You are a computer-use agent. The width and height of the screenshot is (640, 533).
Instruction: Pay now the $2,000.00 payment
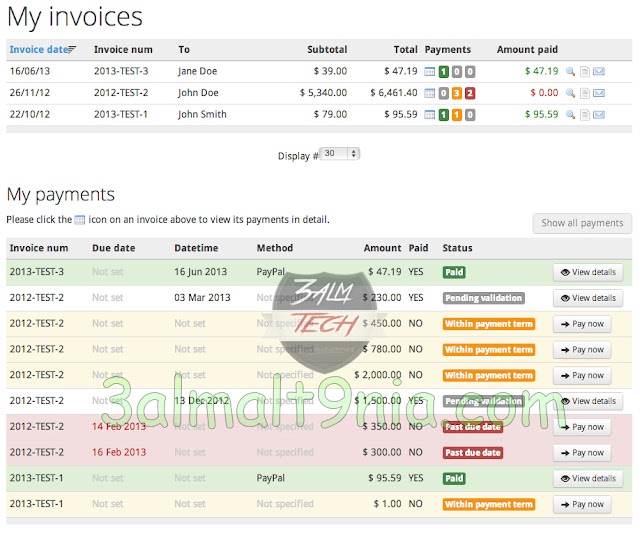tap(582, 375)
